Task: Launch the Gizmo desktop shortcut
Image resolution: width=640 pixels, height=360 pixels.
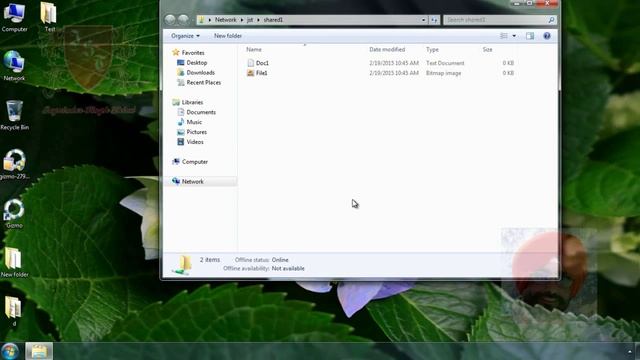Action: click(14, 213)
